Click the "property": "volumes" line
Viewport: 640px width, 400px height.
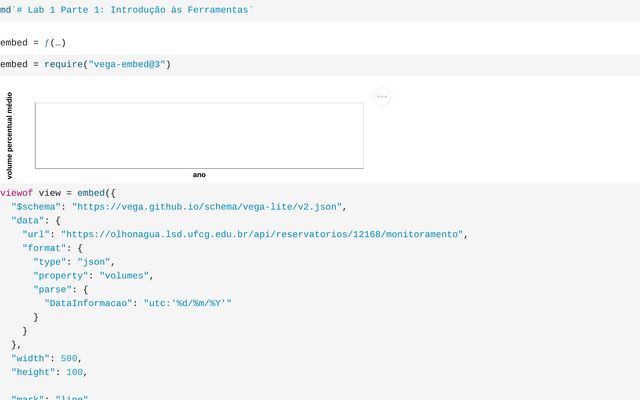click(92, 275)
